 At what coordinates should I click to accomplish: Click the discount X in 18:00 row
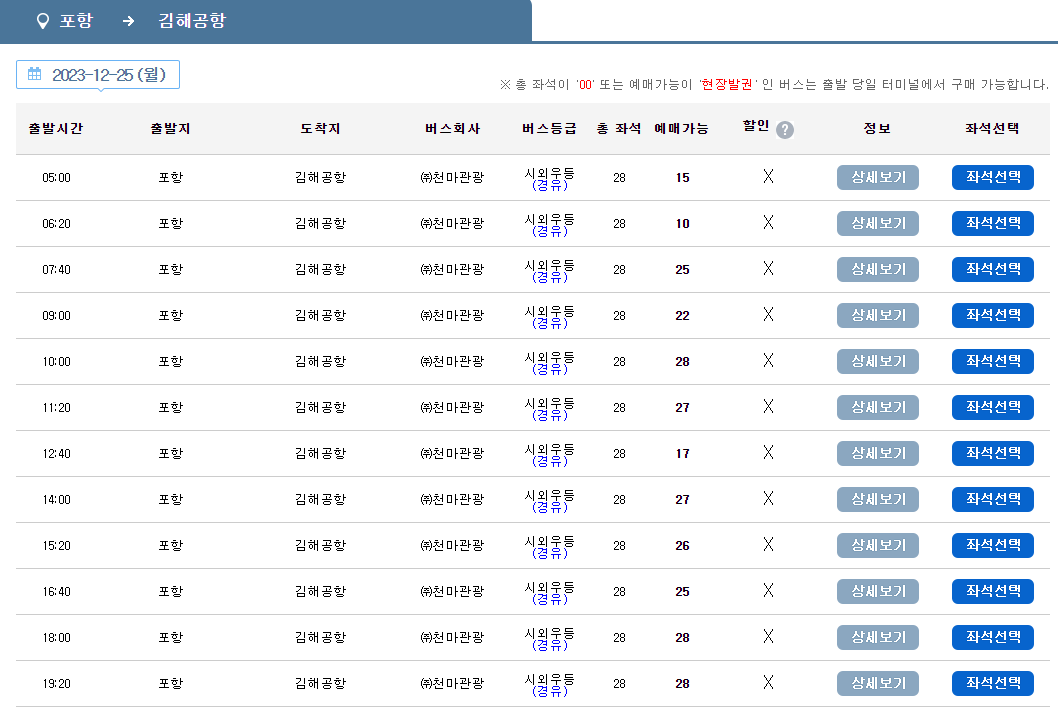768,637
